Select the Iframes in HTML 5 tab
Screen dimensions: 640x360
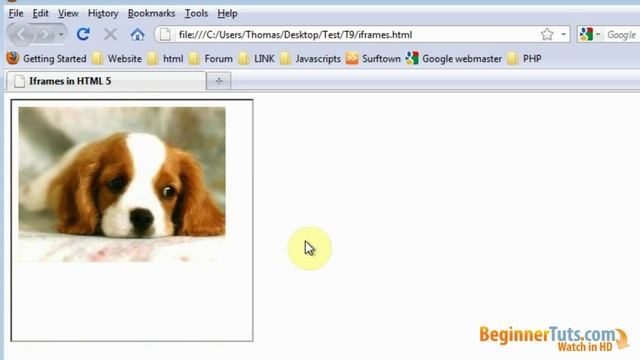[x=106, y=81]
